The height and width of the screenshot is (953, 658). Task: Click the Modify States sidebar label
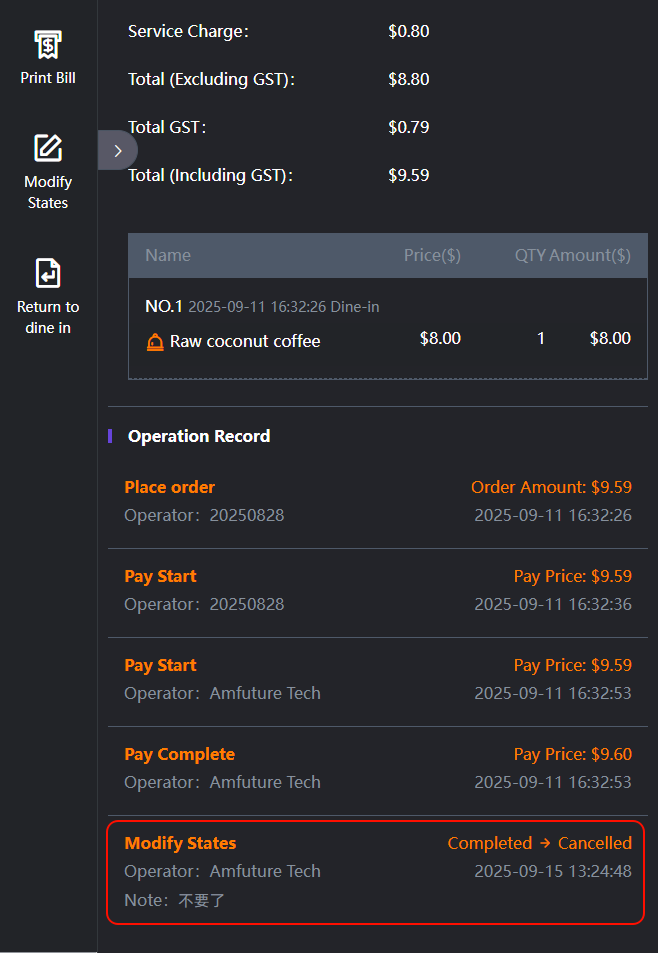pos(48,192)
